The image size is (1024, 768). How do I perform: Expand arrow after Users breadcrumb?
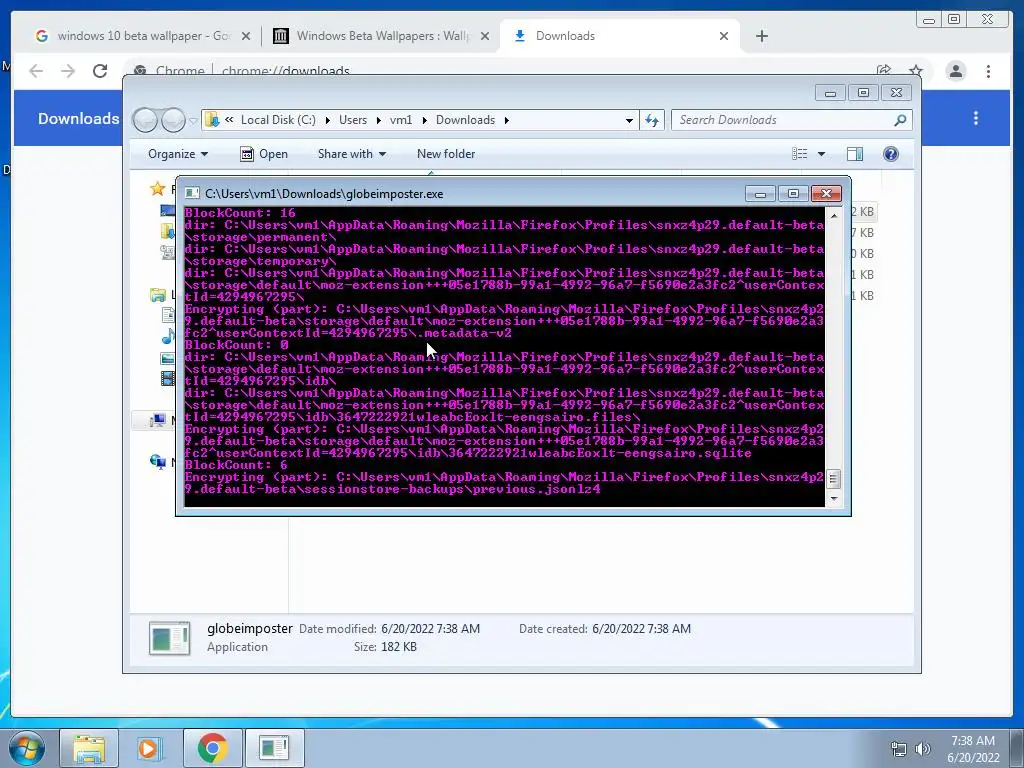378,120
